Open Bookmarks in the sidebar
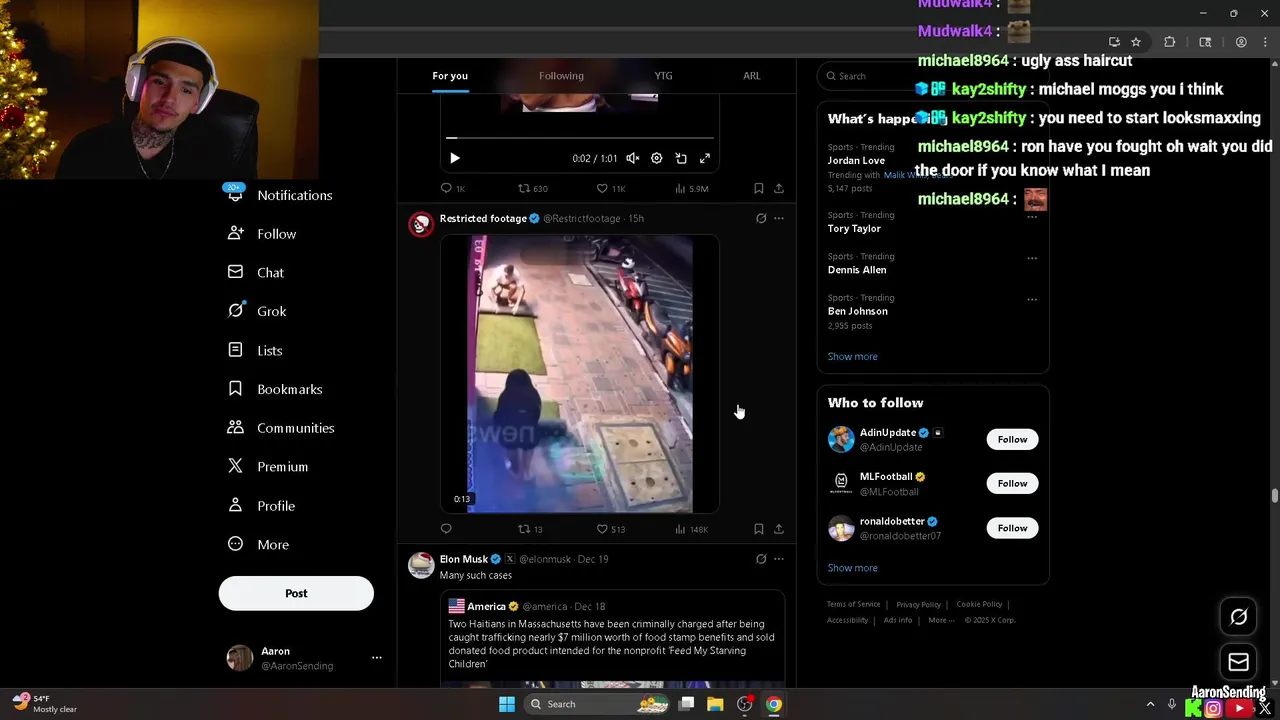 (x=276, y=389)
